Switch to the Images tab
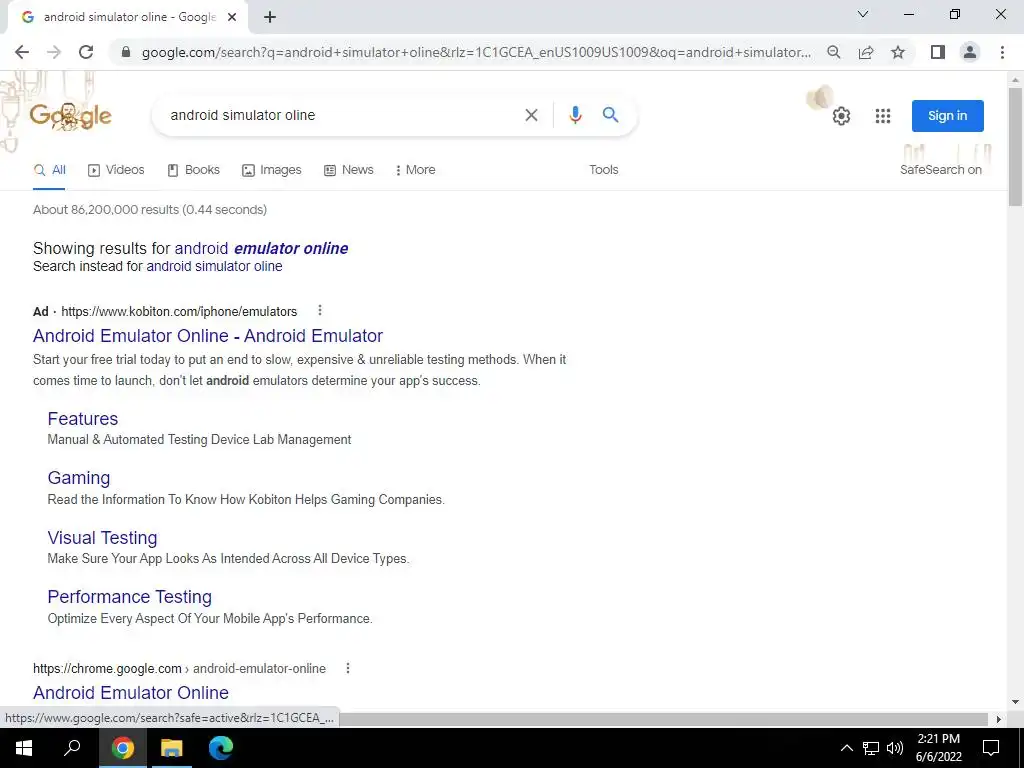Image resolution: width=1024 pixels, height=768 pixels. (272, 170)
